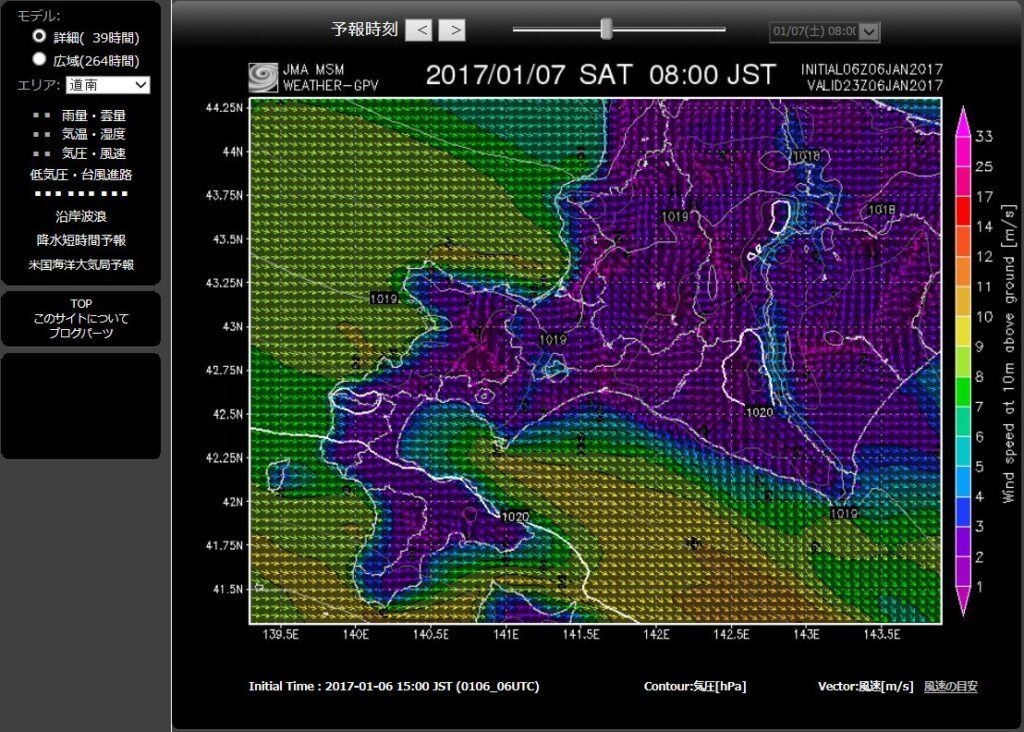
Task: Open 米国海洋大気局予報 page
Action: [x=81, y=265]
